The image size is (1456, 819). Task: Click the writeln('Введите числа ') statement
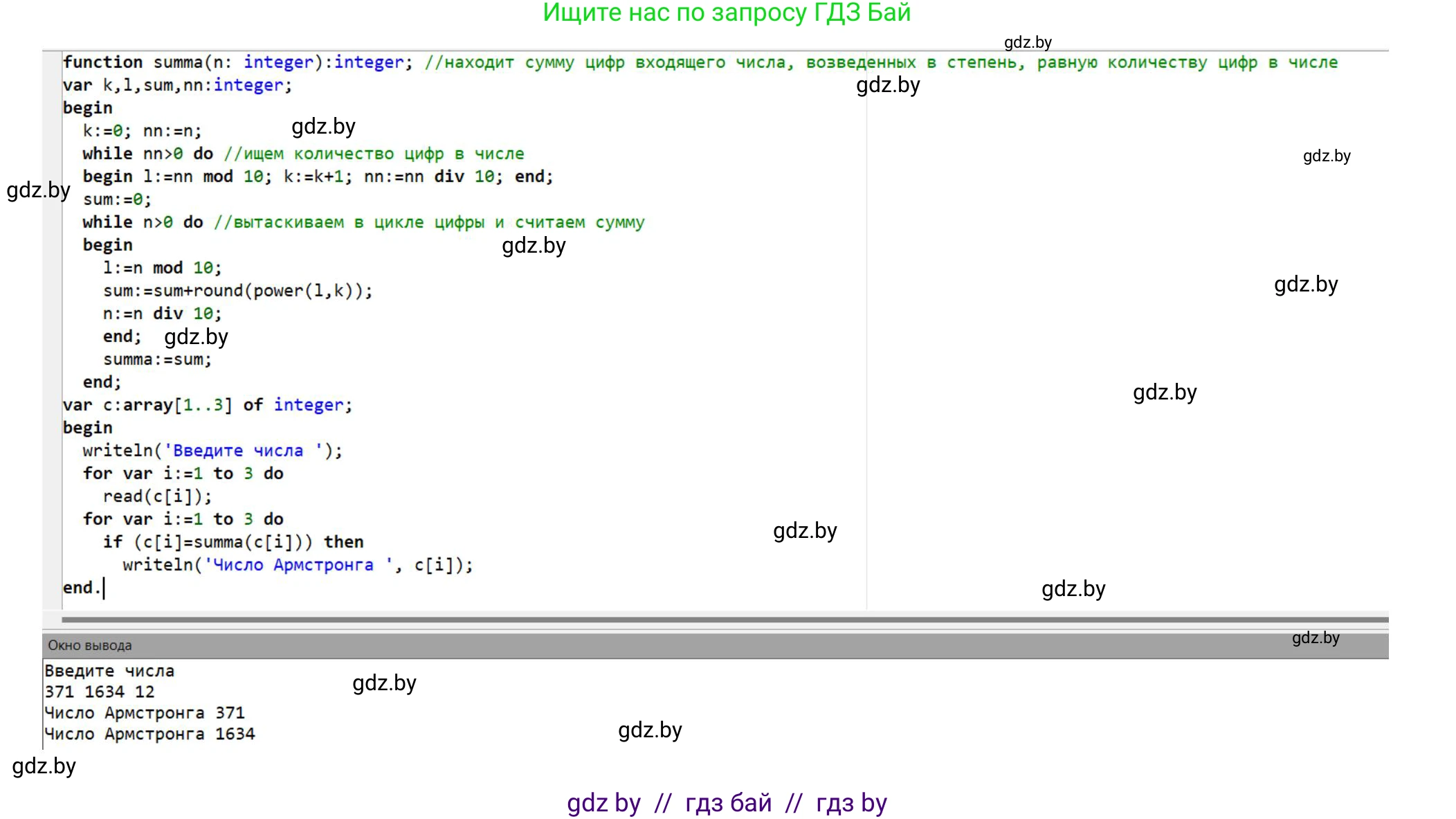pyautogui.click(x=212, y=451)
